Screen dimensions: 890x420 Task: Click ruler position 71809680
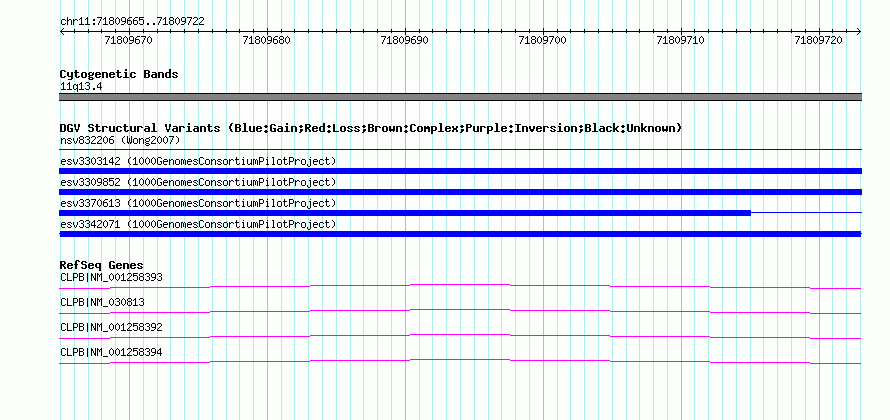pos(267,40)
